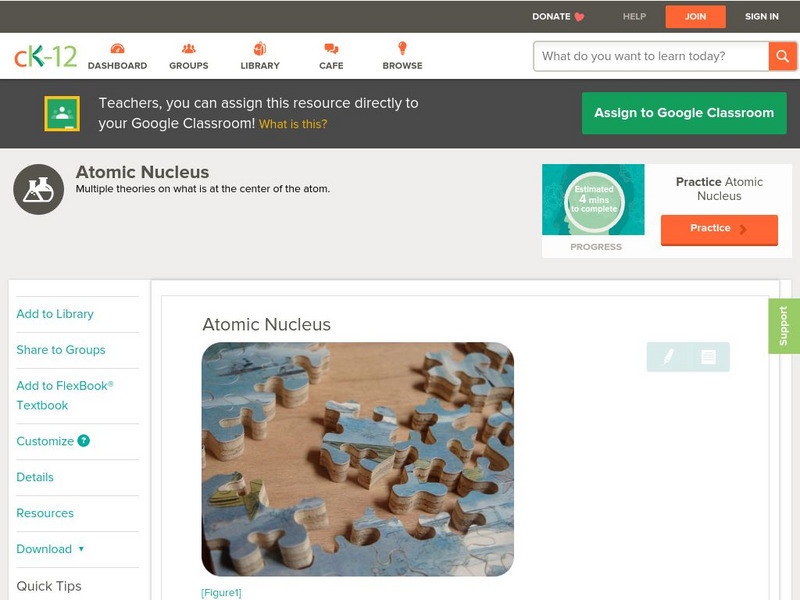Click the CK-12 logo

point(45,56)
